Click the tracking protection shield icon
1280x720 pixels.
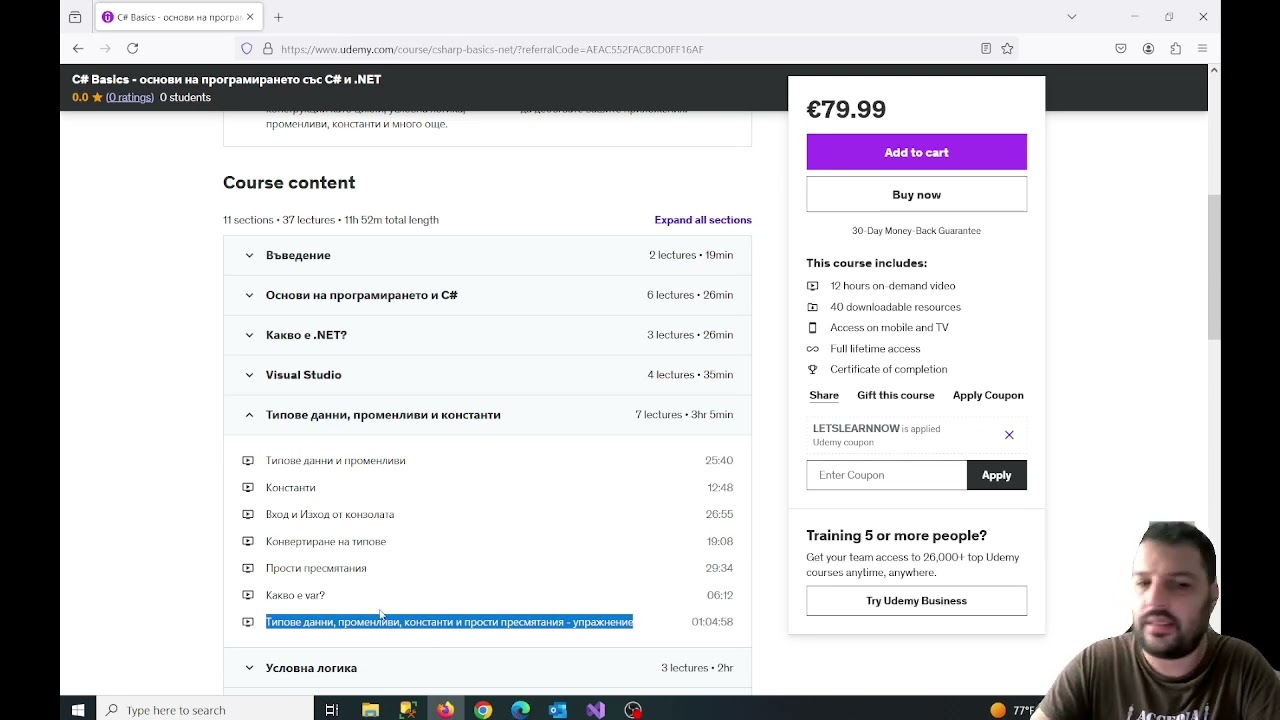247,49
